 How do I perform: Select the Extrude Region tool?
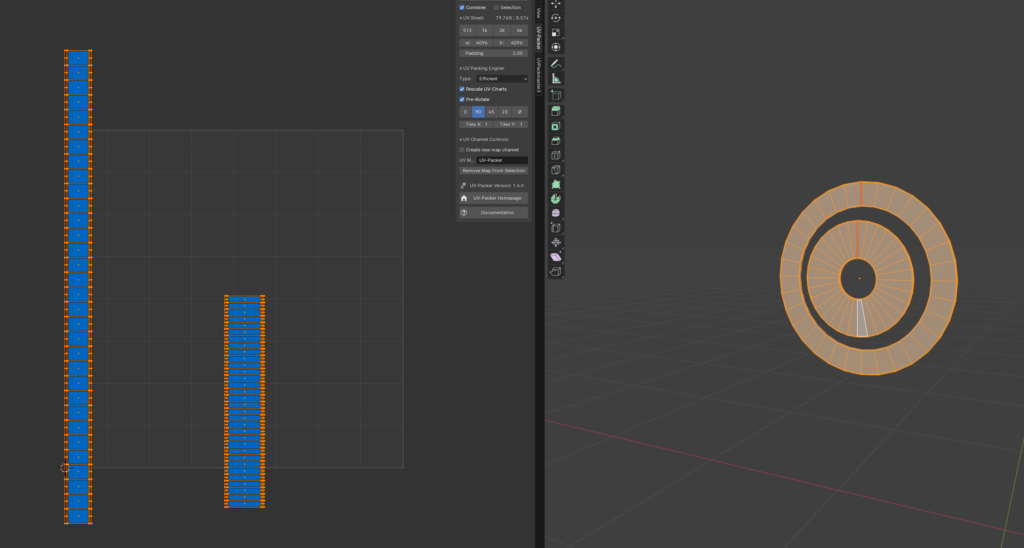(x=556, y=111)
